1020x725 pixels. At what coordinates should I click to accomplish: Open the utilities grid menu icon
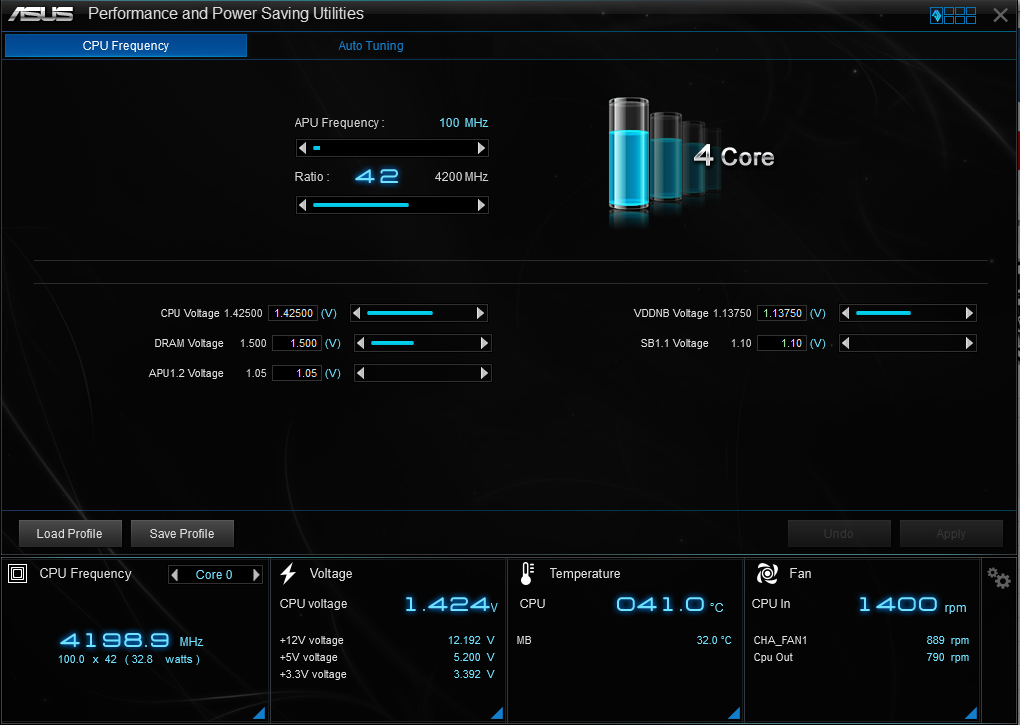(x=953, y=15)
